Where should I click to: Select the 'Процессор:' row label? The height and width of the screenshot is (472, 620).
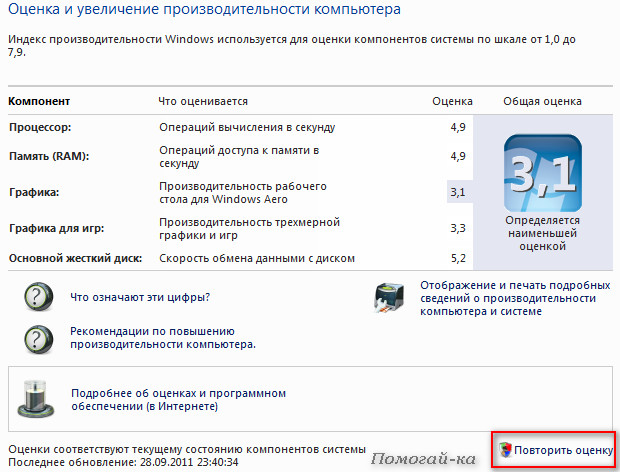[x=40, y=127]
